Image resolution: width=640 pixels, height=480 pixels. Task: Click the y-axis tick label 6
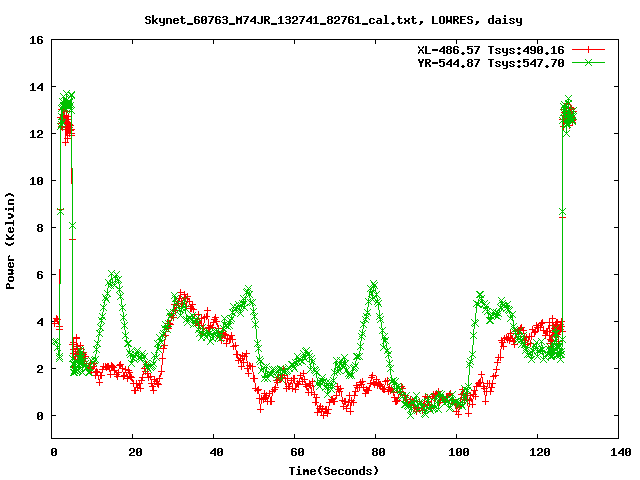pyautogui.click(x=40, y=275)
